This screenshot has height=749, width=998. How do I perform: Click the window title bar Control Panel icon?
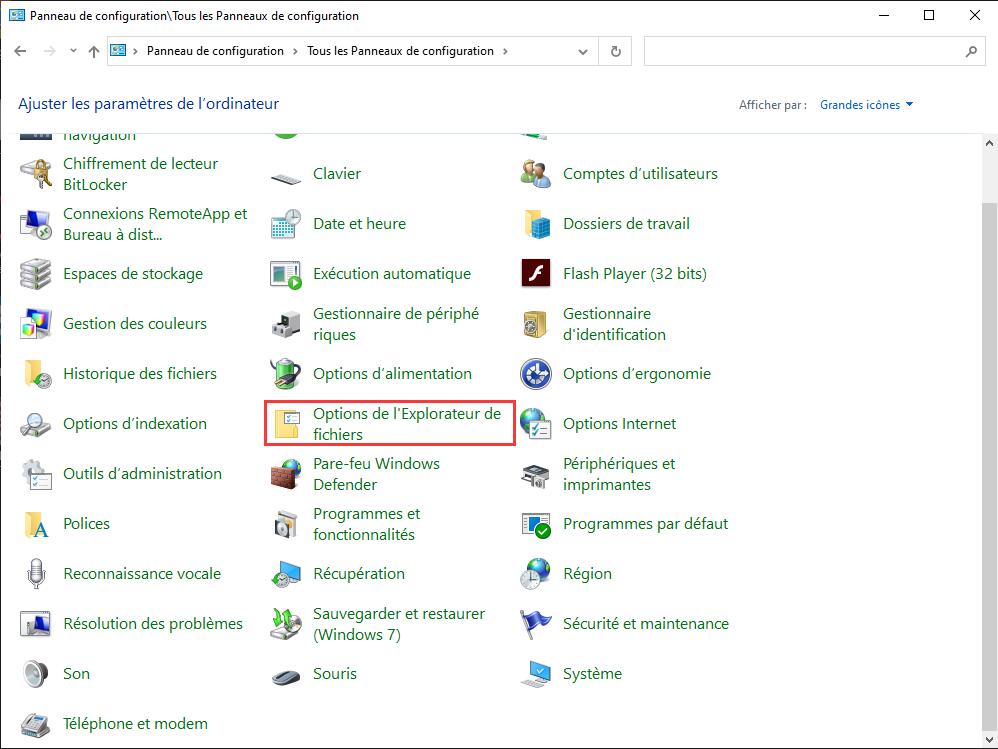[17, 15]
